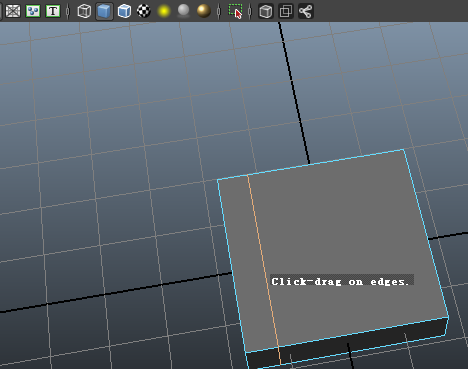The height and width of the screenshot is (369, 468).
Task: Click the active Smooth Shade All cube
Action: pos(104,11)
